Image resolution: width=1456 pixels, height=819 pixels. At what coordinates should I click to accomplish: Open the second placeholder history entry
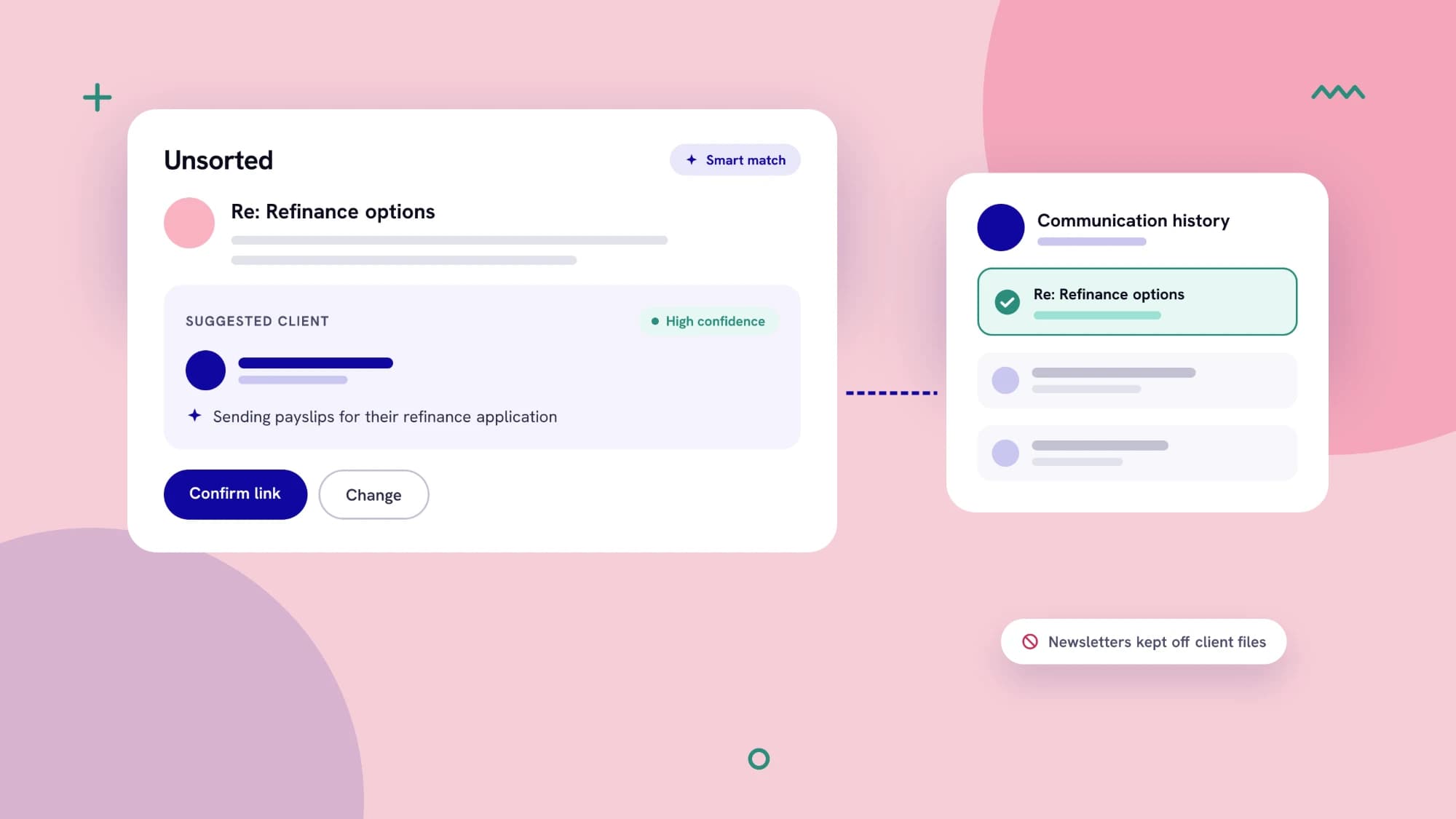[1137, 381]
